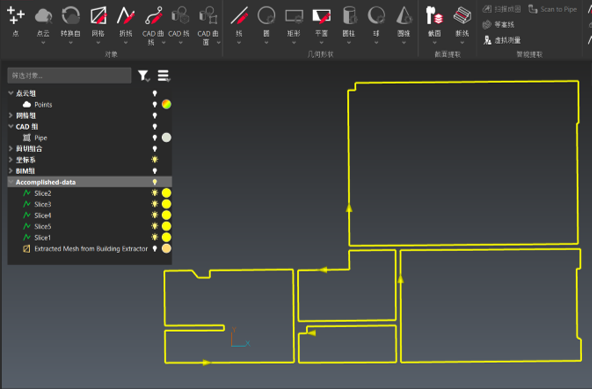The width and height of the screenshot is (592, 389).
Task: Expand the 剪切组合 group
Action: (11, 148)
